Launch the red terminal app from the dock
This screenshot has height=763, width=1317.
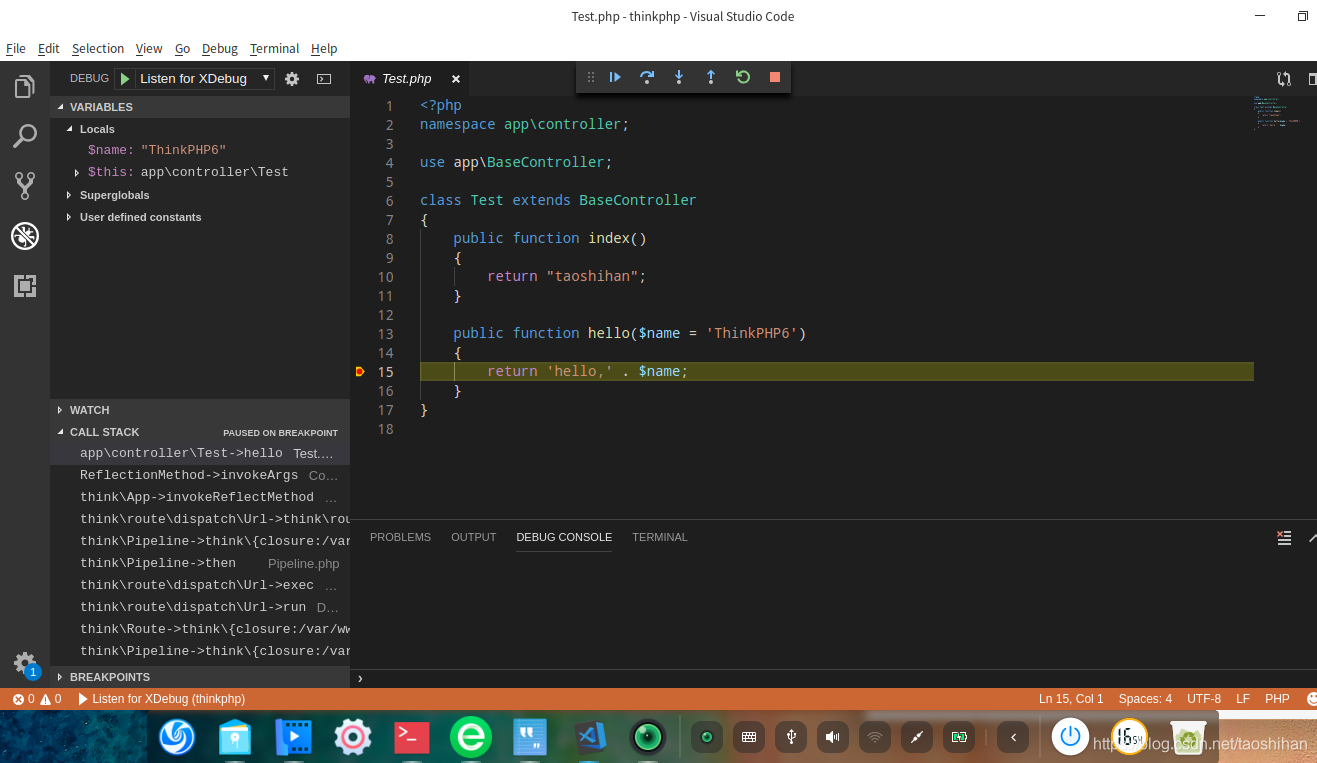coord(411,737)
